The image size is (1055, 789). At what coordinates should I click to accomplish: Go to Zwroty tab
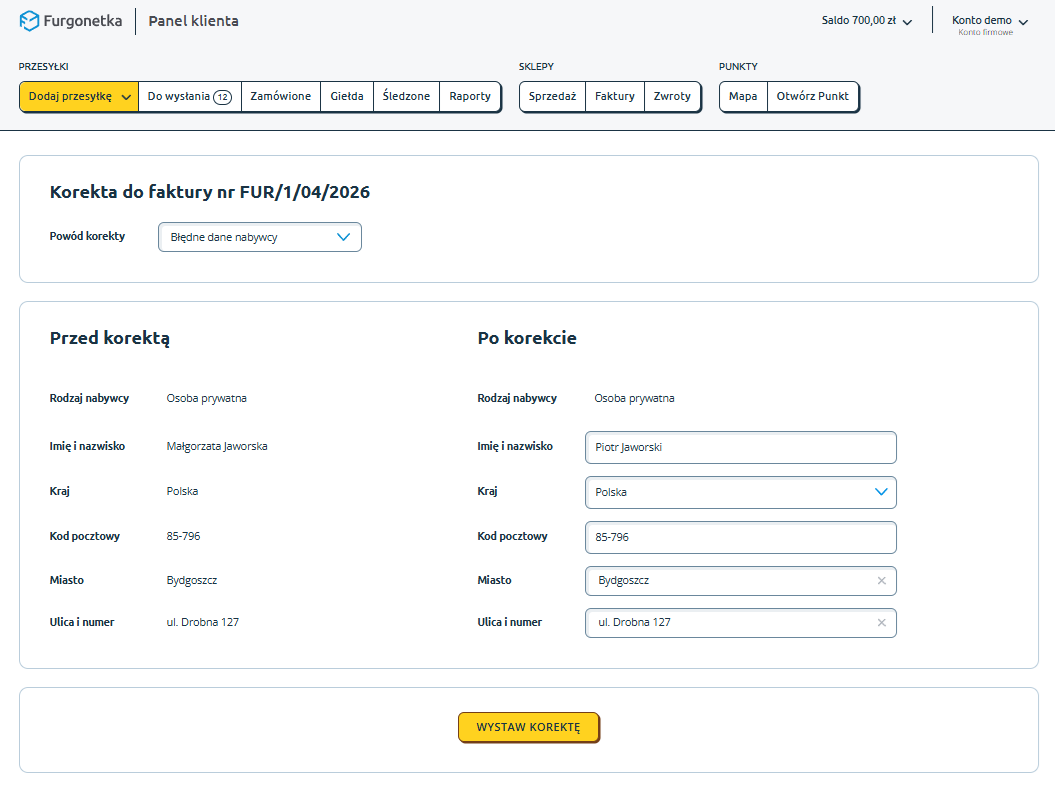(672, 97)
